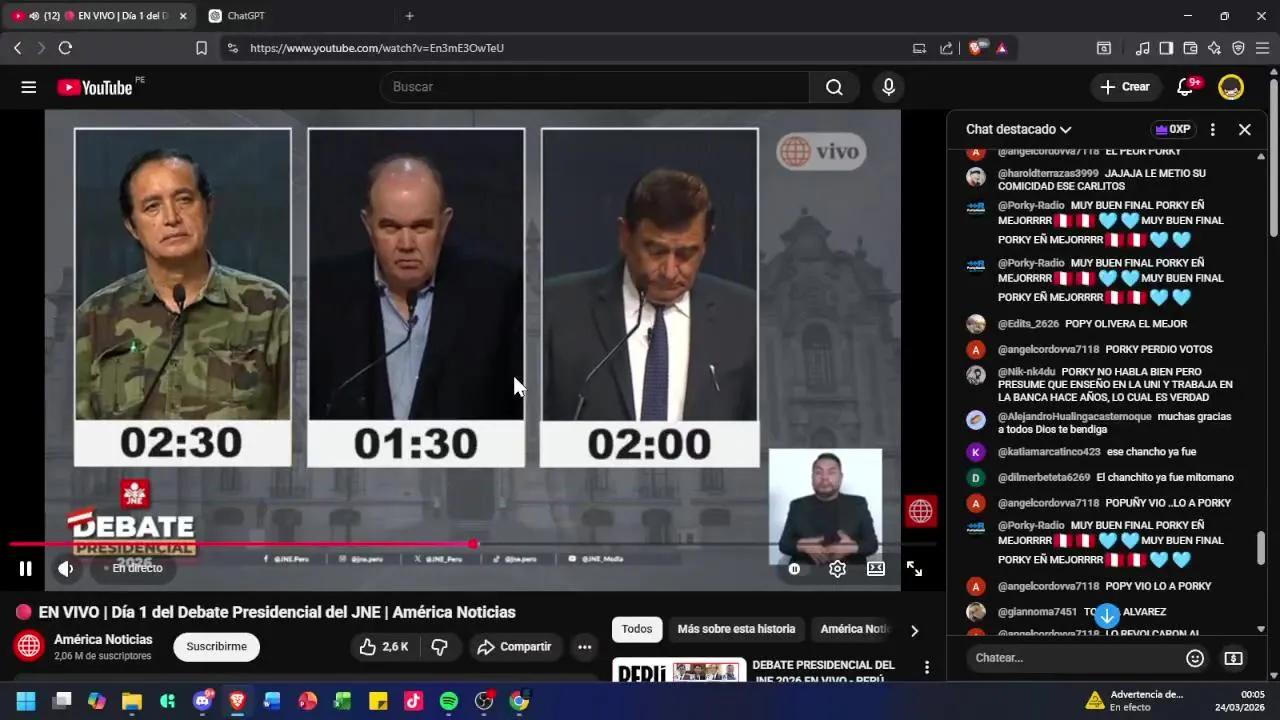This screenshot has height=720, width=1280.
Task: Expand the Chat destacado dropdown
Action: click(x=1018, y=129)
